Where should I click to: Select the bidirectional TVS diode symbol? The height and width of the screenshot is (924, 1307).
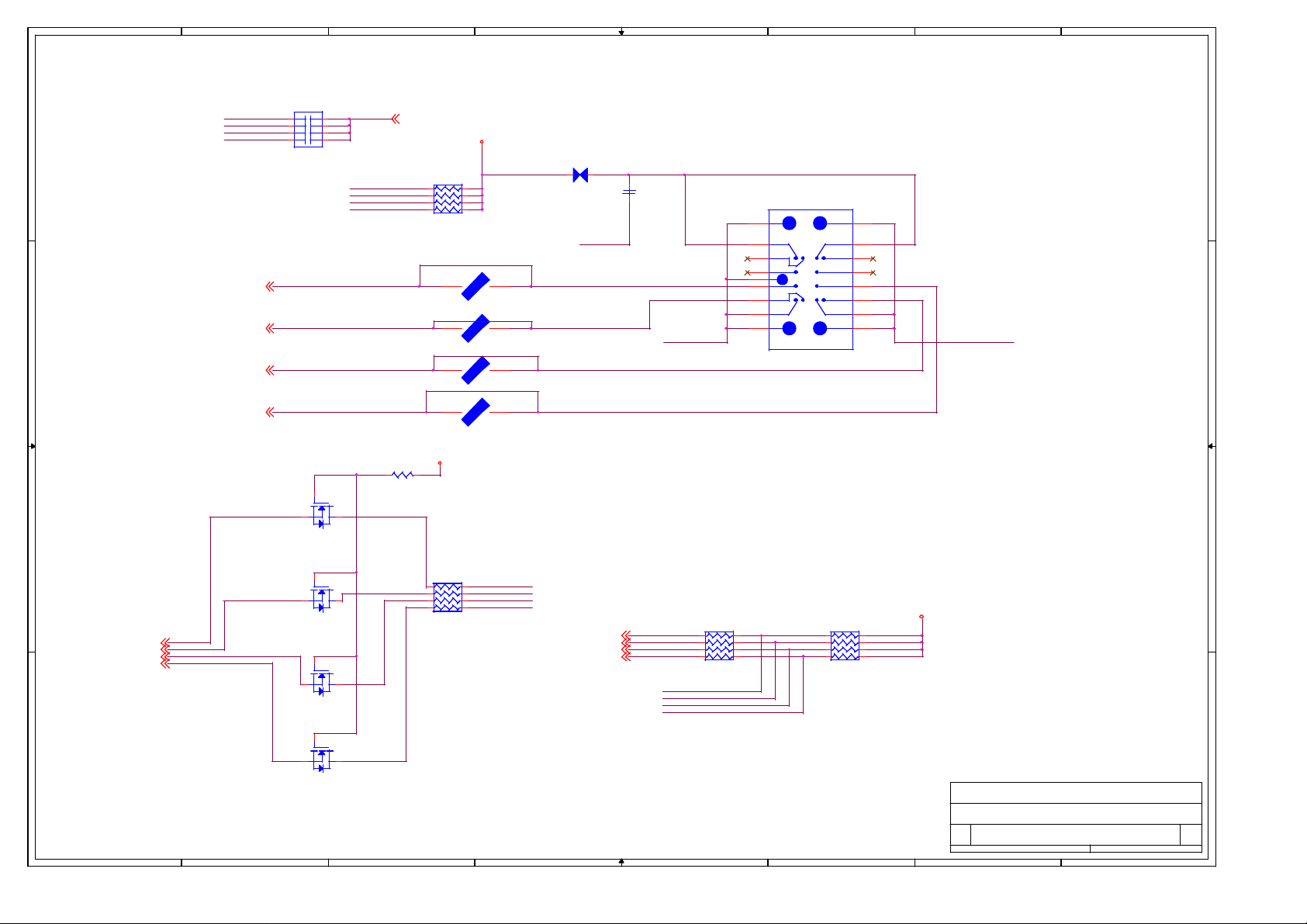point(580,175)
